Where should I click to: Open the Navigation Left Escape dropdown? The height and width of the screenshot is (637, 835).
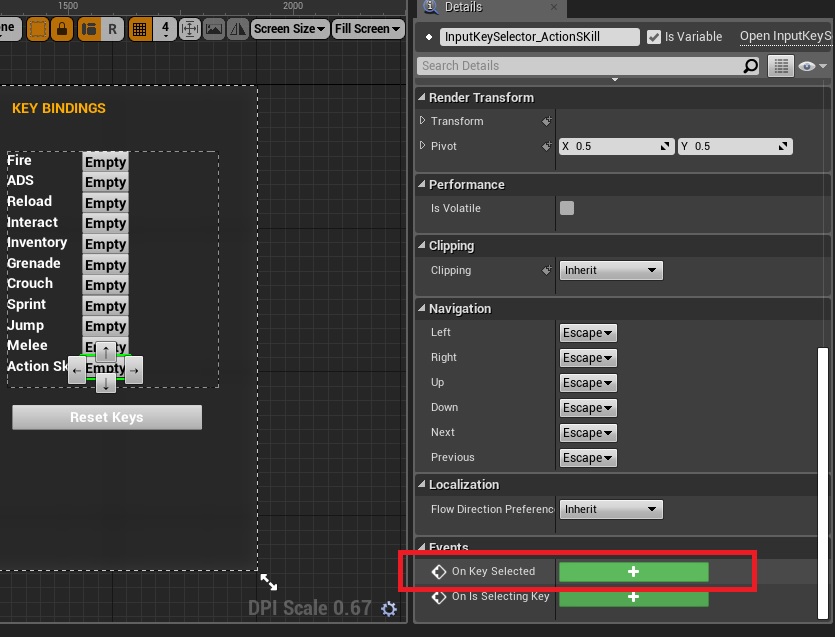click(588, 333)
